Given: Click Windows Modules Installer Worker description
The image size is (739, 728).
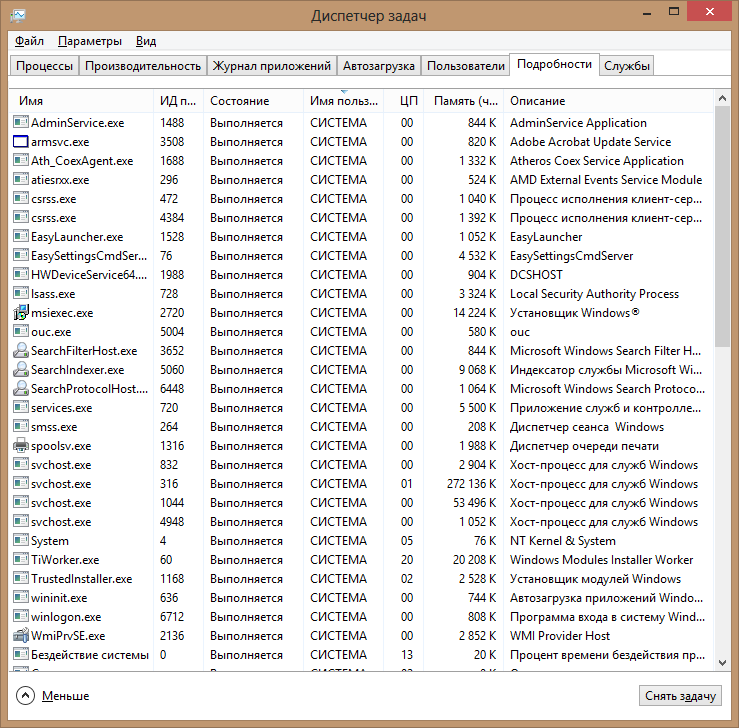Looking at the screenshot, I should [601, 560].
